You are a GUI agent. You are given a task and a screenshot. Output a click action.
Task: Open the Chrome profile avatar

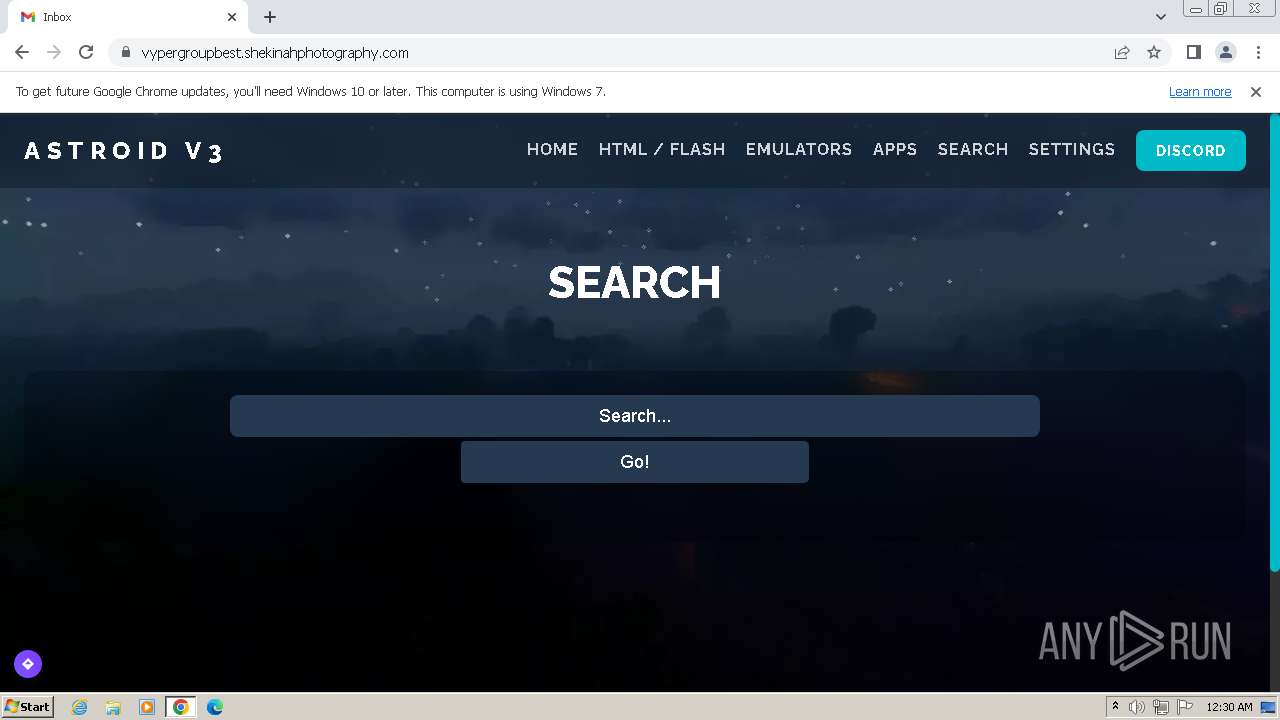pos(1225,52)
